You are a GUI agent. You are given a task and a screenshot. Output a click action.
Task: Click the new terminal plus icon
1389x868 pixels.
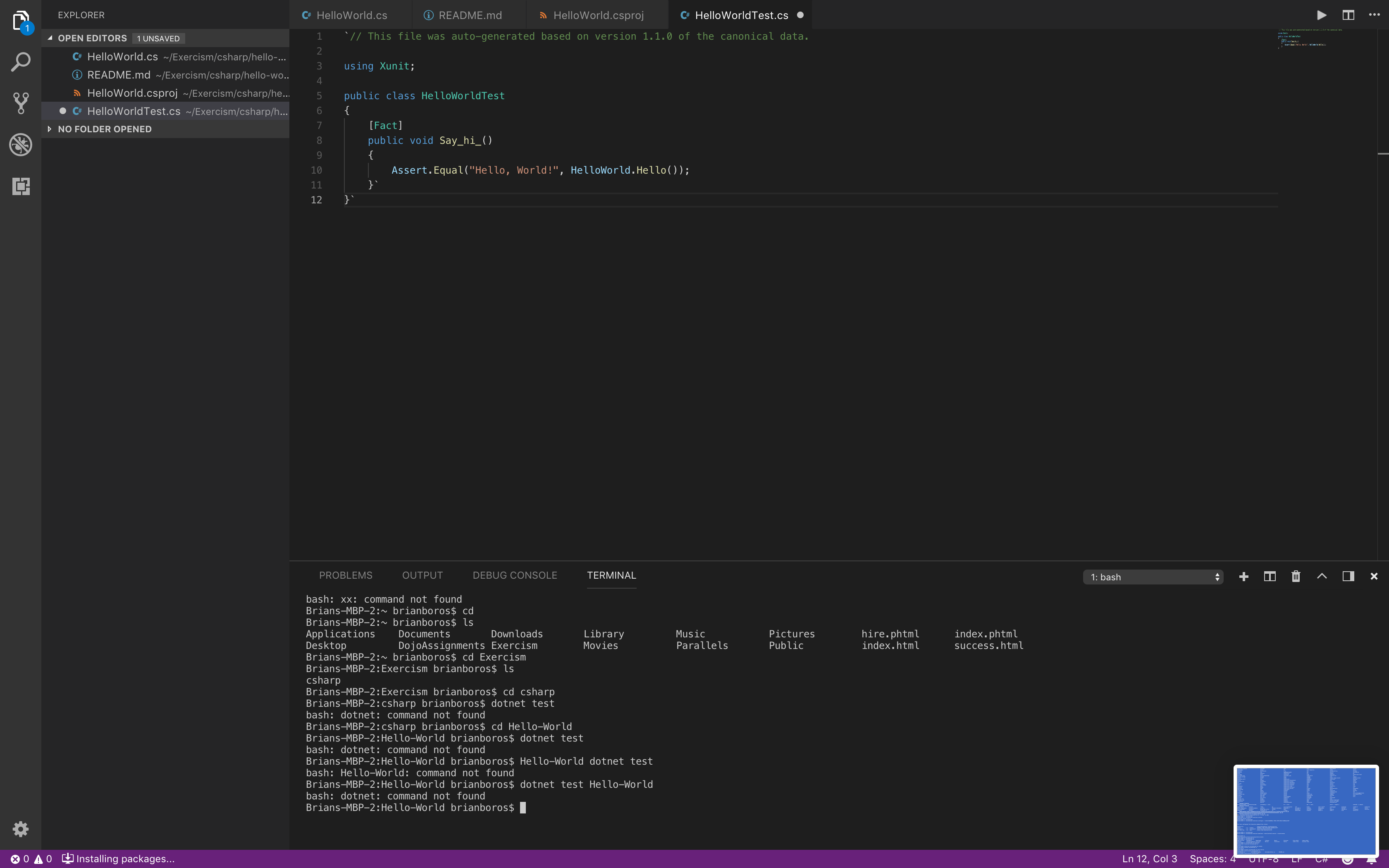pos(1243,576)
